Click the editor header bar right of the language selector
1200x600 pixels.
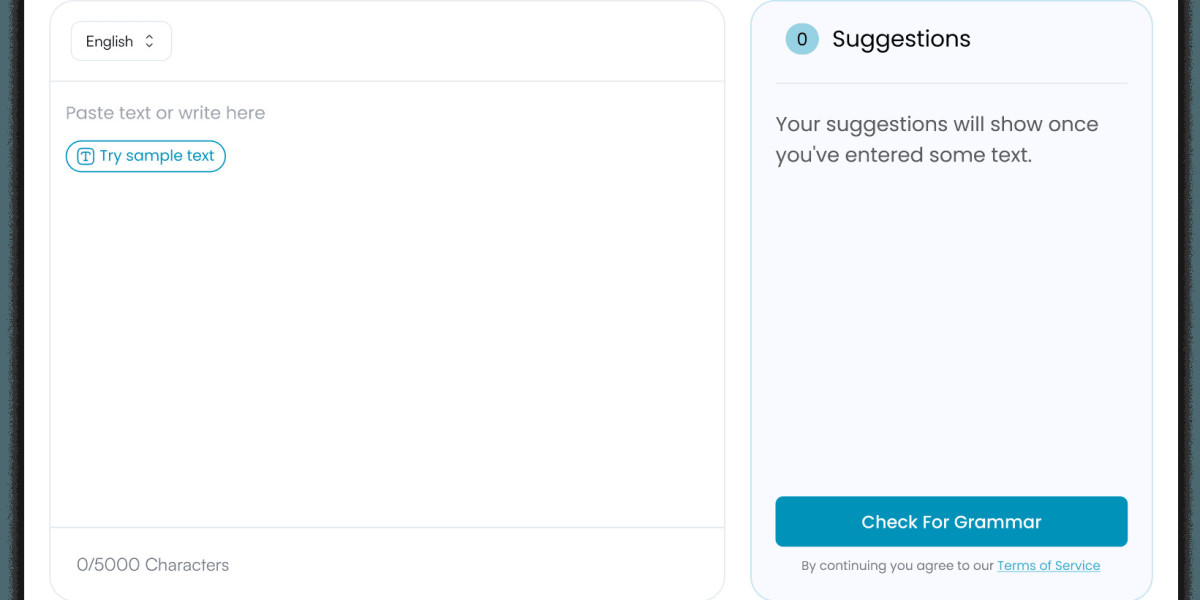point(450,41)
